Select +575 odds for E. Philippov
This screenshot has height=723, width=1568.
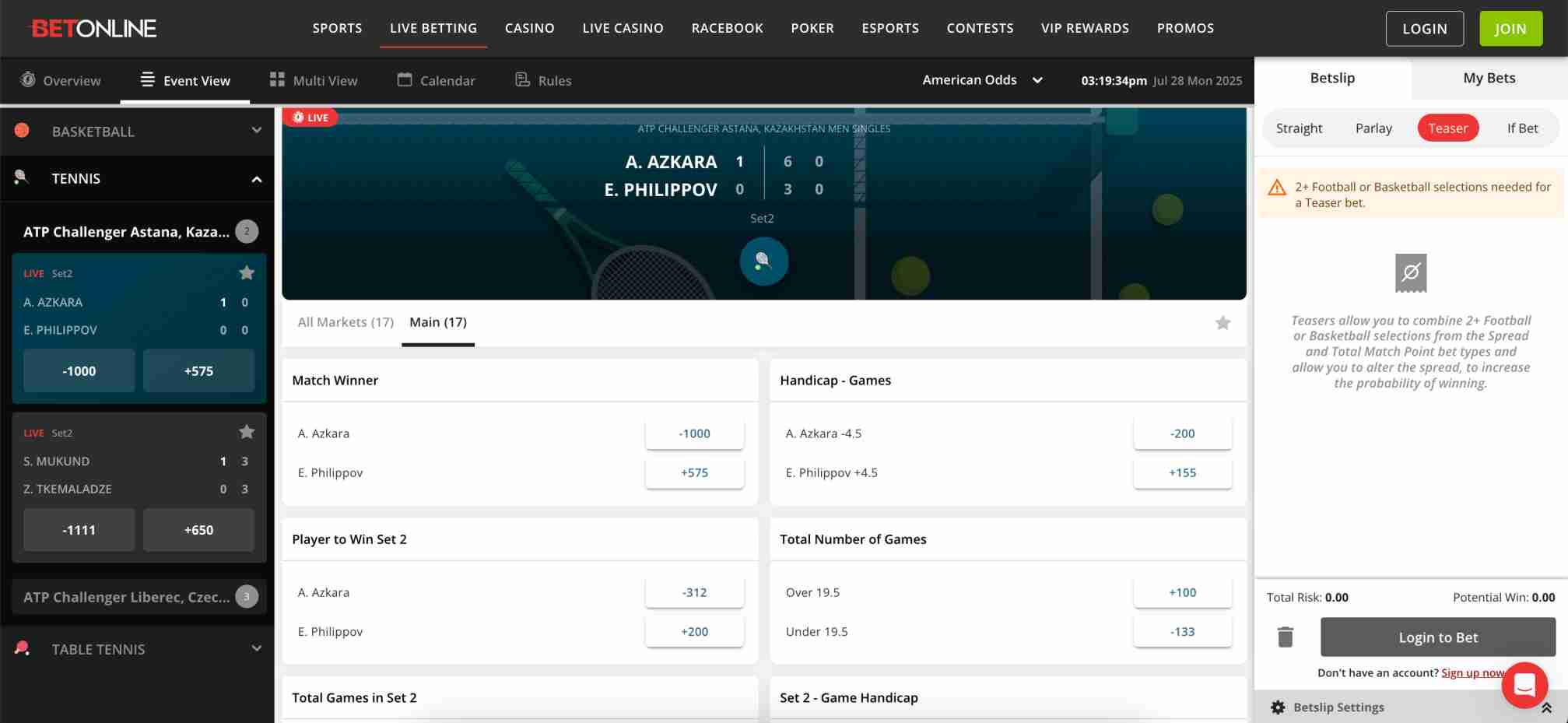(x=693, y=472)
